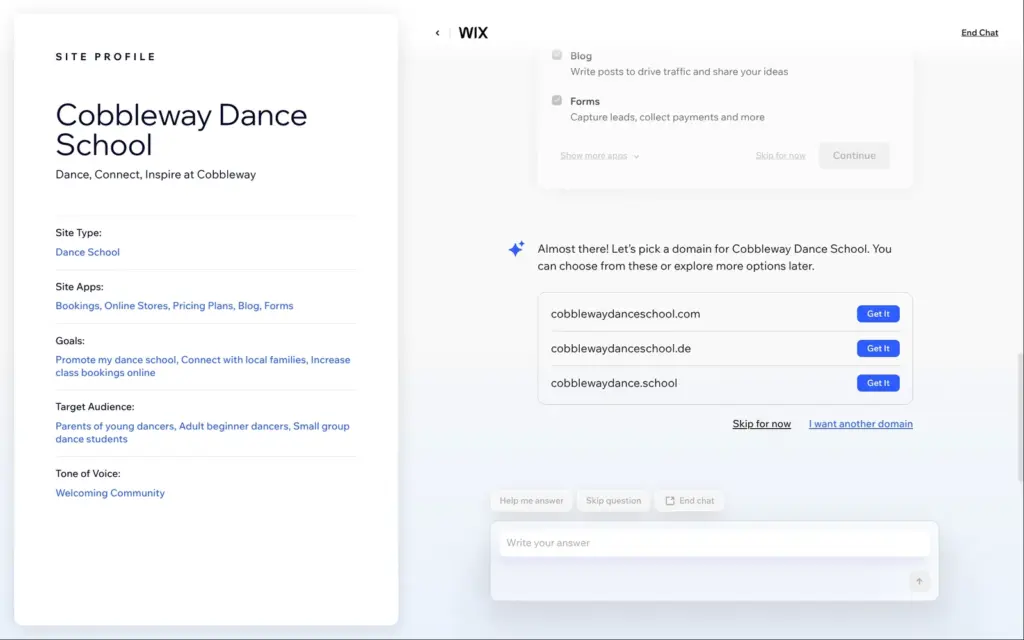Focus the Write your answer field
The image size is (1024, 640).
(714, 543)
